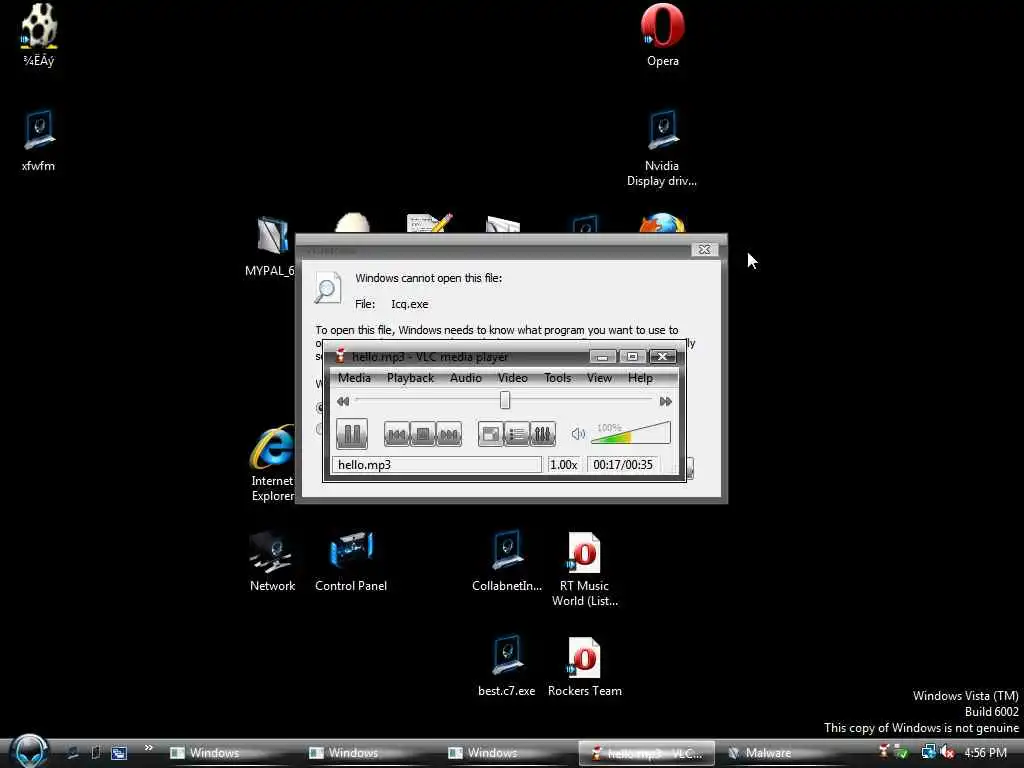Image resolution: width=1024 pixels, height=768 pixels.
Task: Select the Control Panel desktop icon
Action: (351, 562)
